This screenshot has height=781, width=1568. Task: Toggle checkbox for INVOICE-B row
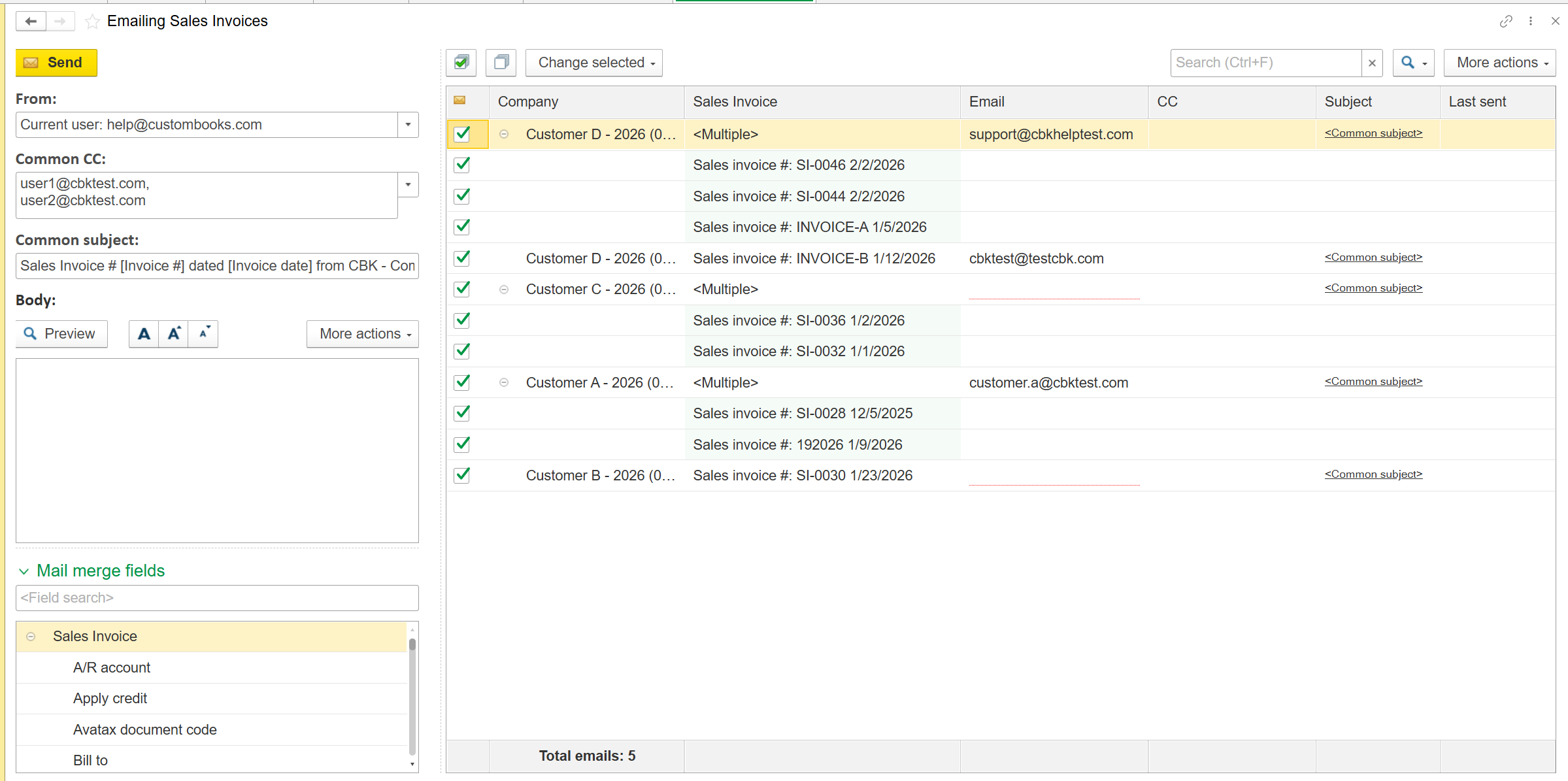click(x=462, y=258)
